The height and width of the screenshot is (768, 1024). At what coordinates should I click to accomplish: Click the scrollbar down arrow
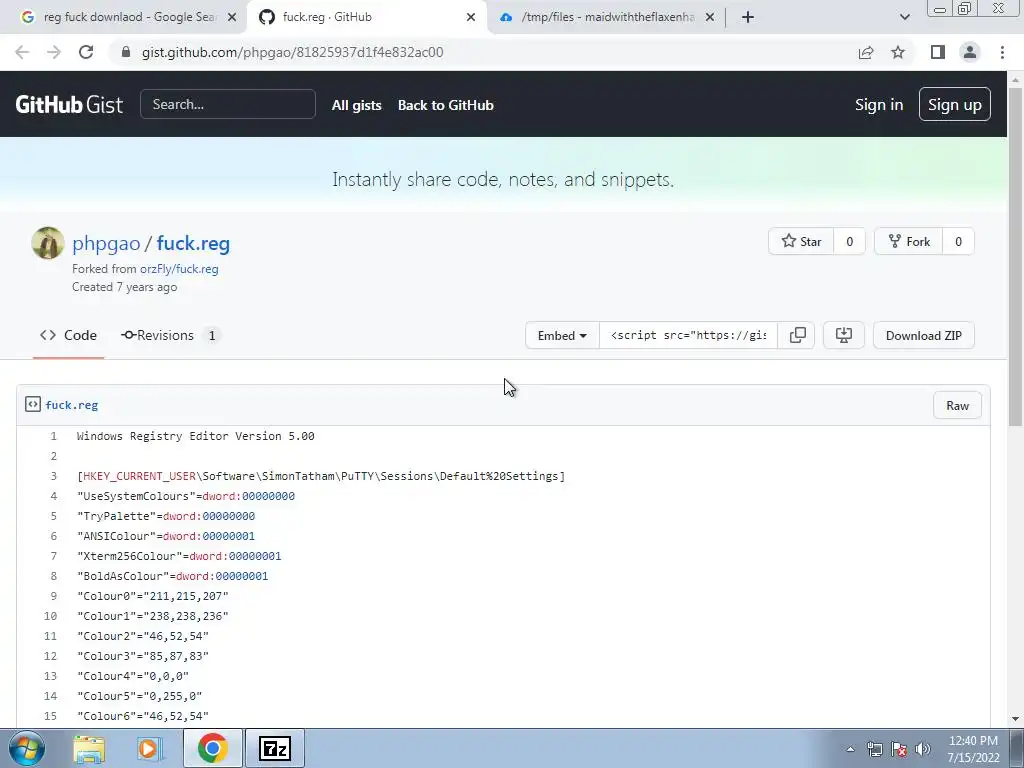(x=1015, y=719)
